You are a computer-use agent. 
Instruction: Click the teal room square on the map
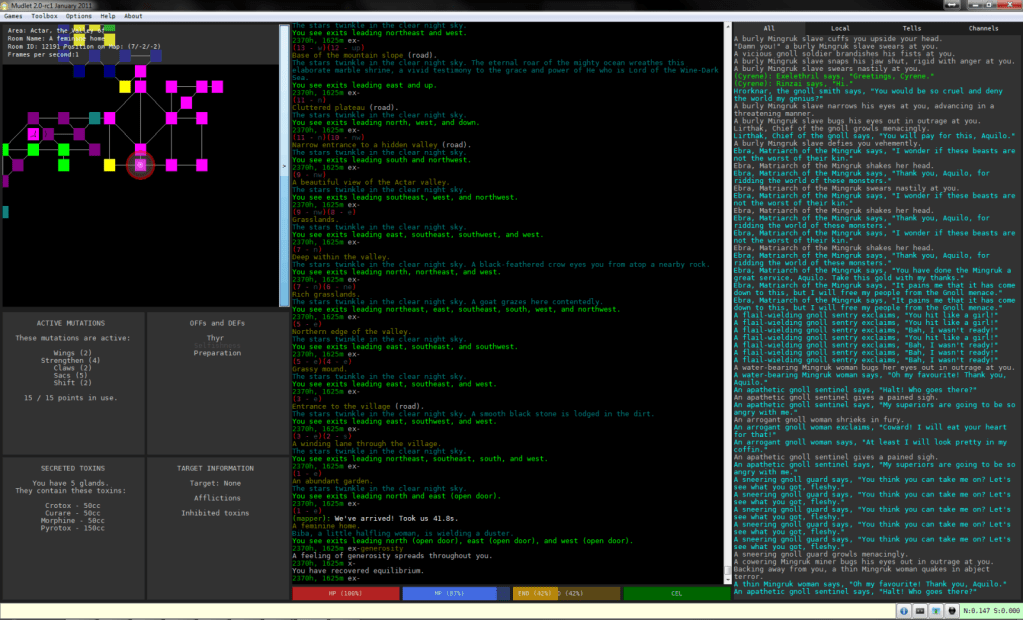[x=95, y=118]
